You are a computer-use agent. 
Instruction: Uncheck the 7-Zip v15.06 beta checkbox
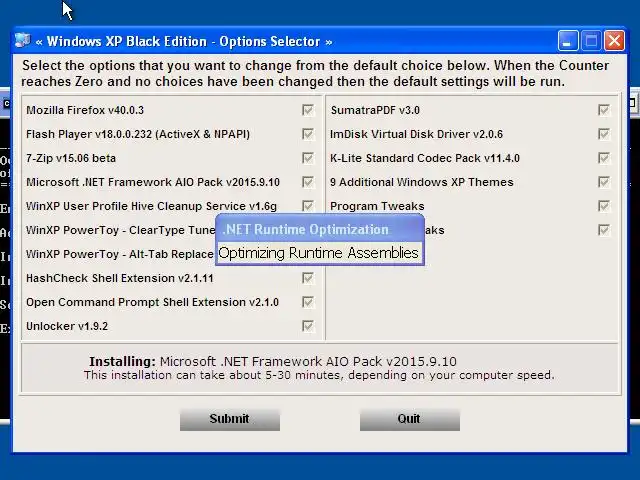coord(308,158)
